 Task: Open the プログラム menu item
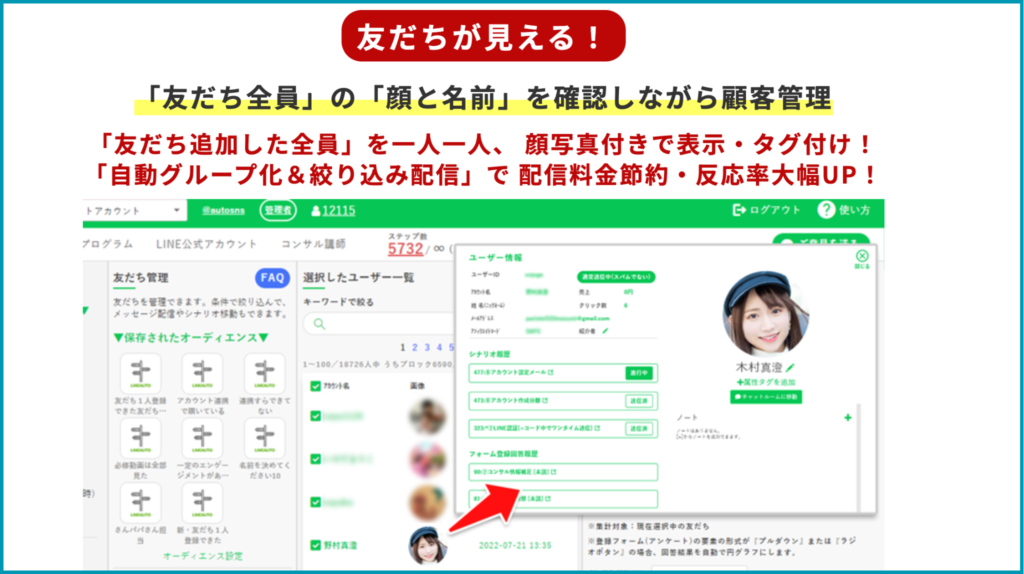[108, 244]
